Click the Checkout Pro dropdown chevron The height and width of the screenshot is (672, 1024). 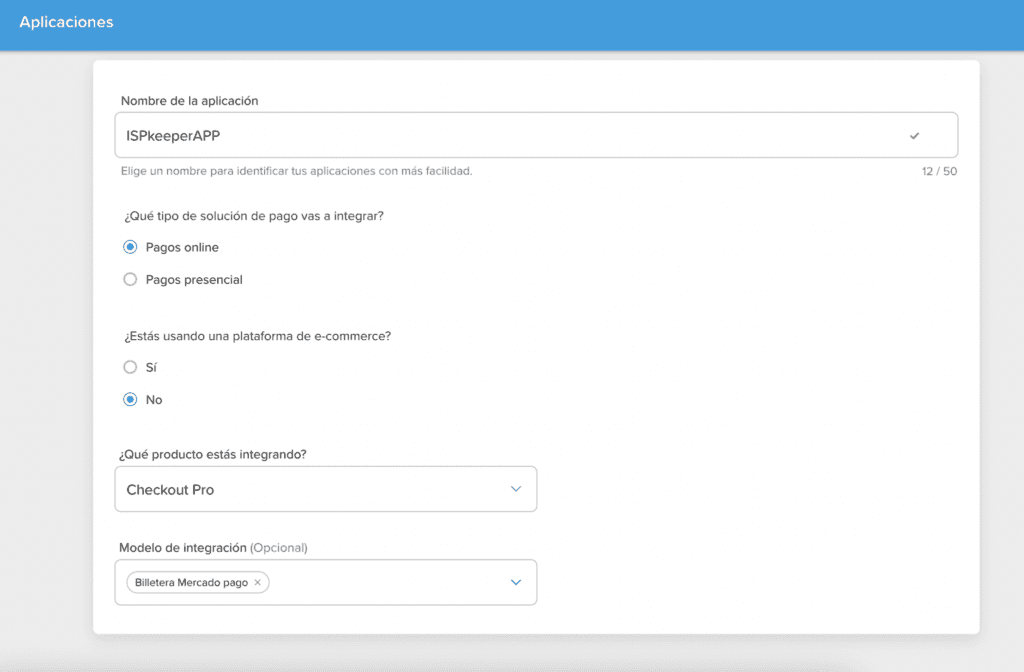(516, 489)
